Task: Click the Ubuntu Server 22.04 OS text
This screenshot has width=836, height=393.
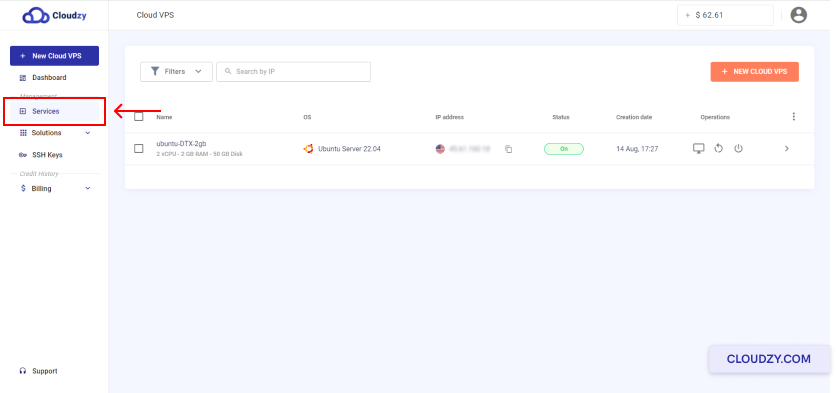Action: tap(349, 149)
